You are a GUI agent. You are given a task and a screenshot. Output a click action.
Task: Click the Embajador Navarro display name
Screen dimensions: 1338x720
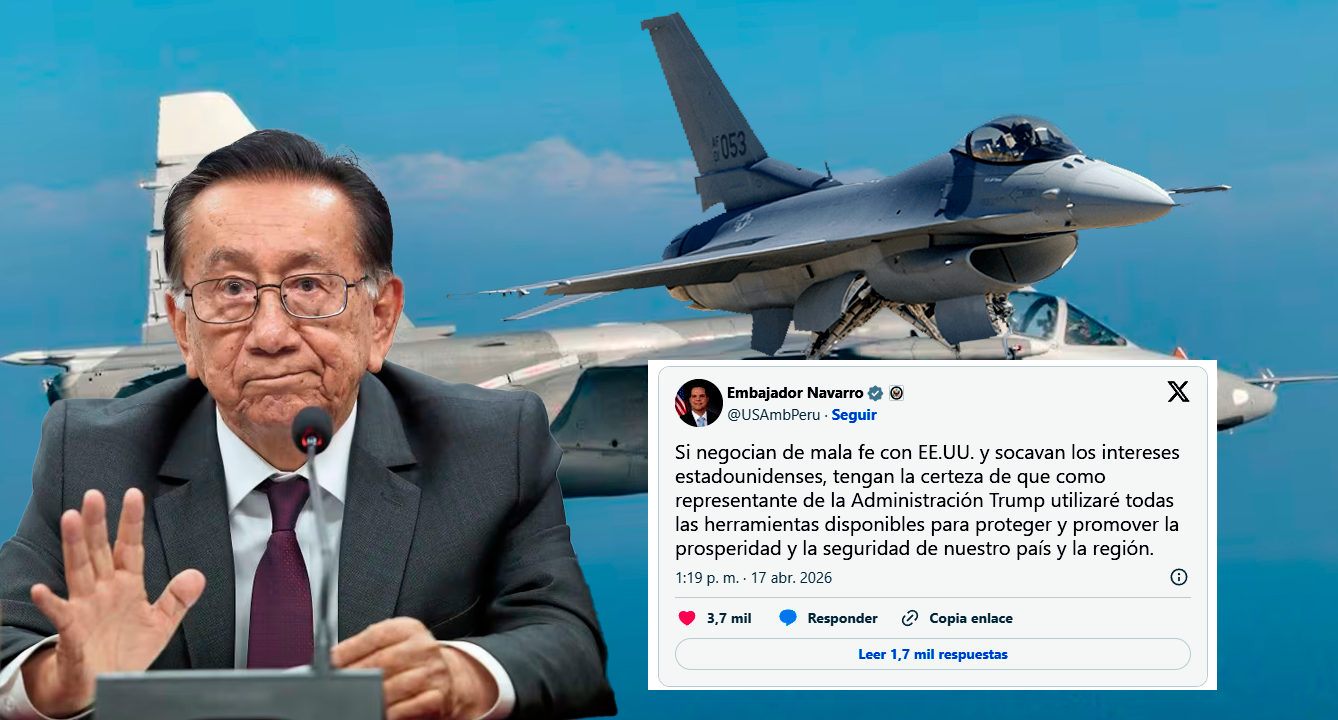point(794,393)
